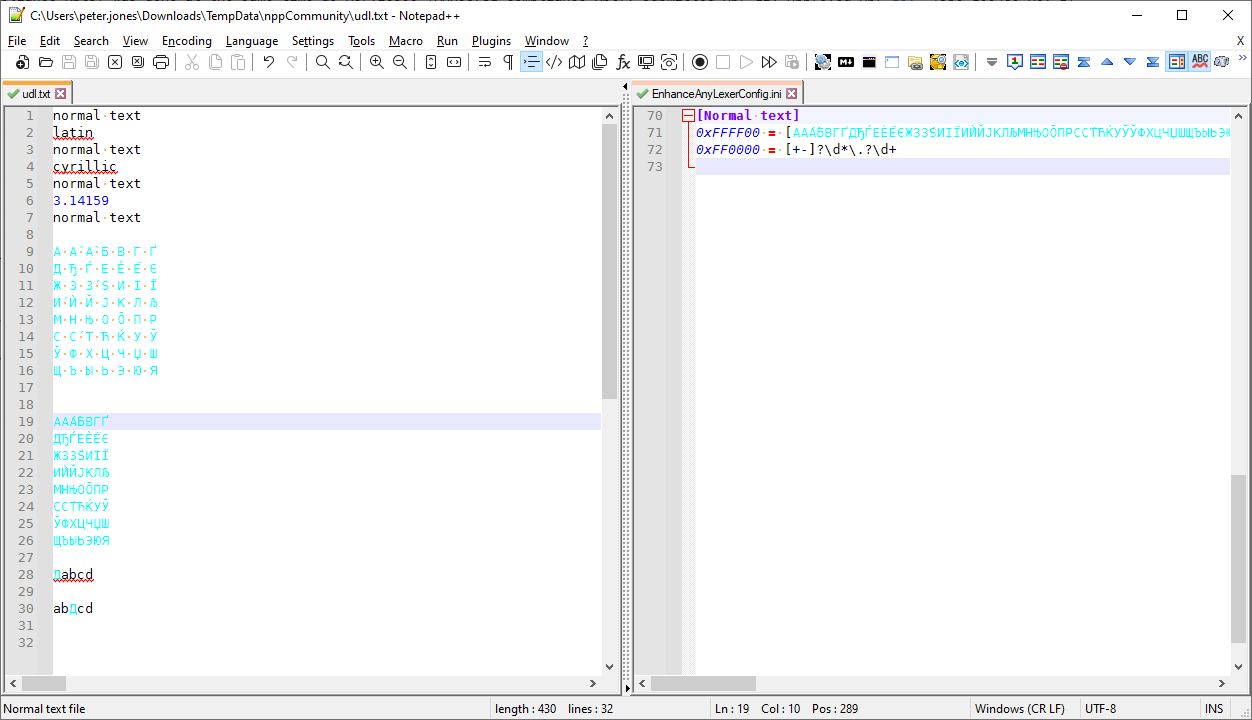Viewport: 1252px width, 720px height.
Task: Close current file via toolbar X icon
Action: (x=115, y=62)
